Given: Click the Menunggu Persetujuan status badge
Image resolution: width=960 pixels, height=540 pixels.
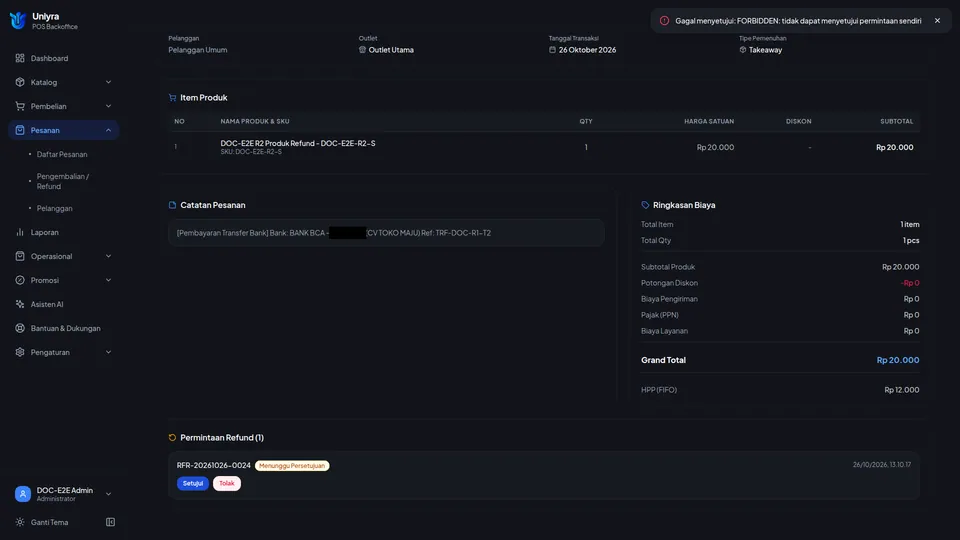Looking at the screenshot, I should click(292, 465).
